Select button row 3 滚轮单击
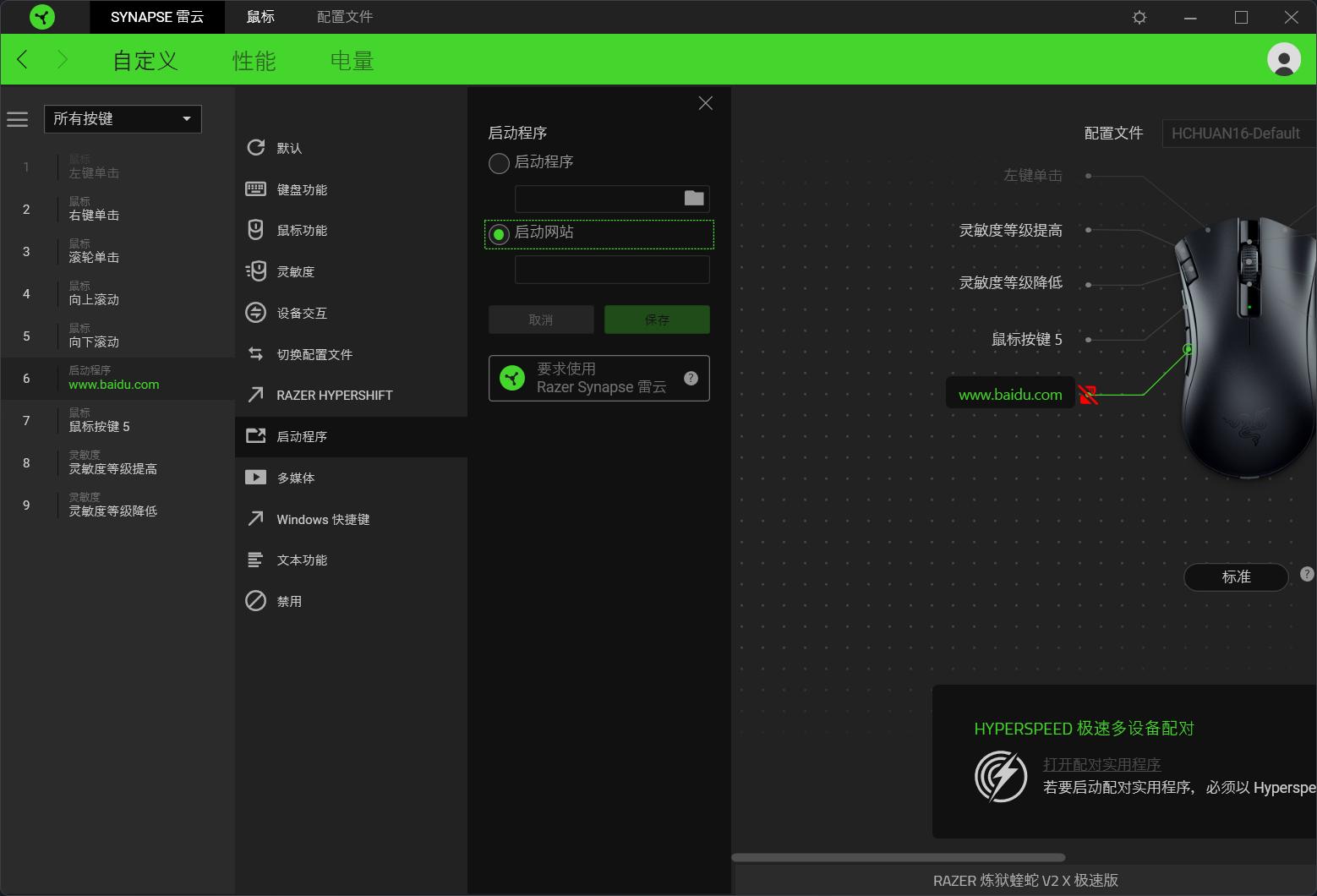The image size is (1317, 896). (117, 251)
